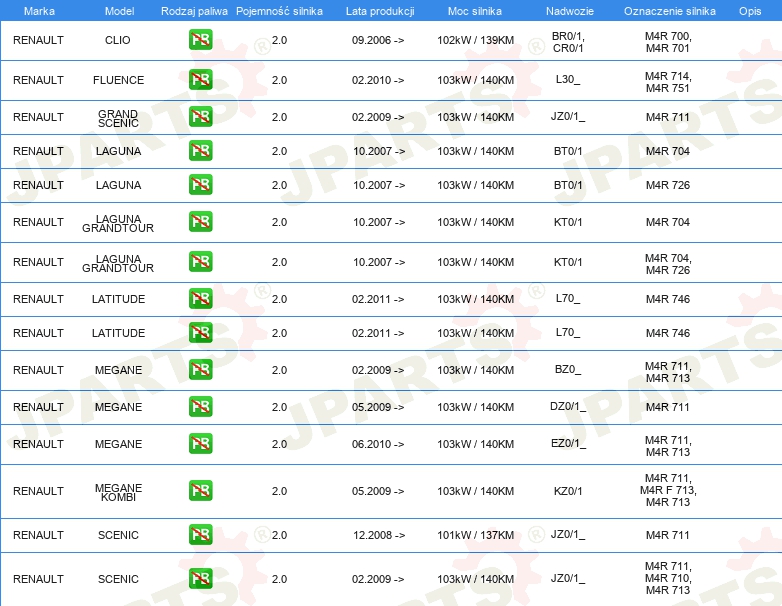Select the fuel icon of LAGUNA with engine M4R 726

point(200,185)
